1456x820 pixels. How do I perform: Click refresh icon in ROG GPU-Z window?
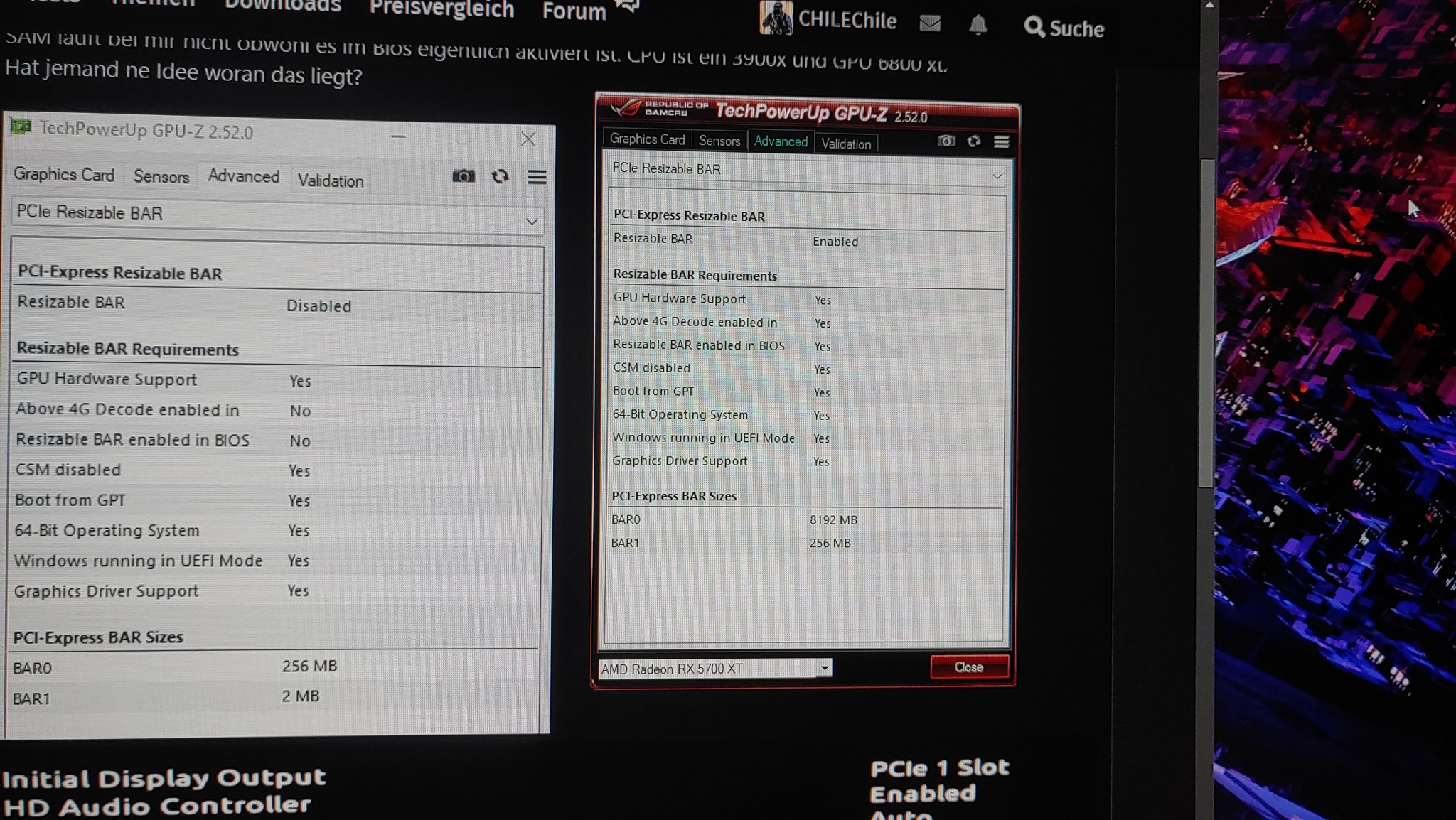coord(974,141)
